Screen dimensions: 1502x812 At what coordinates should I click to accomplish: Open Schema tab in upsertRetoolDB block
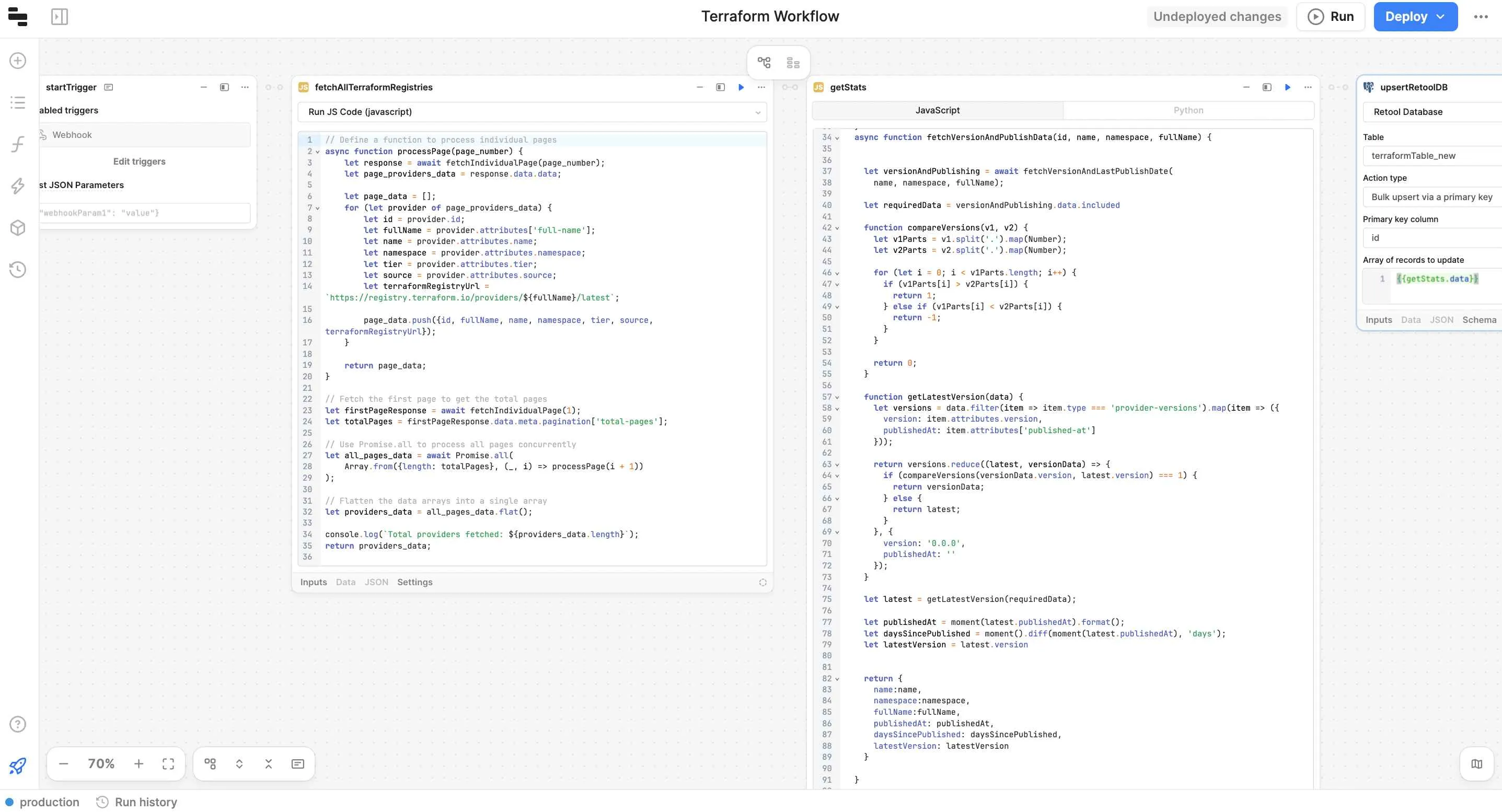tap(1479, 319)
